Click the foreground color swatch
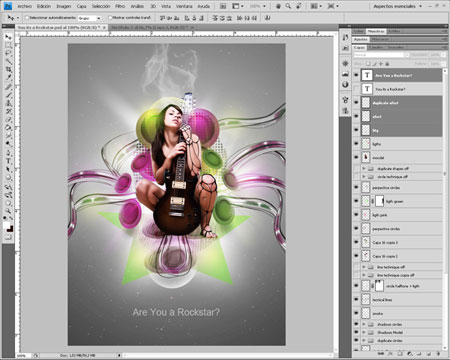450x360 pixels. click(6, 226)
